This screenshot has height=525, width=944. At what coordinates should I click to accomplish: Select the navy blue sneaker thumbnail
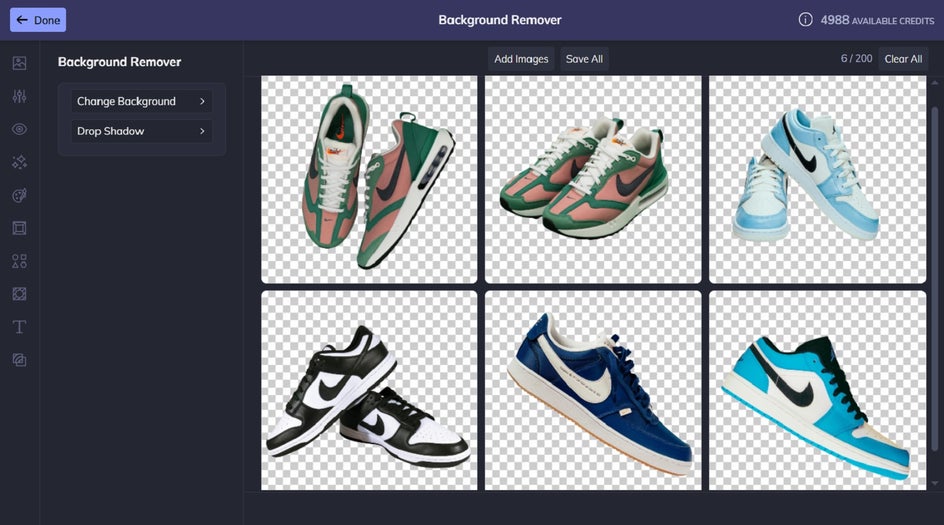593,391
